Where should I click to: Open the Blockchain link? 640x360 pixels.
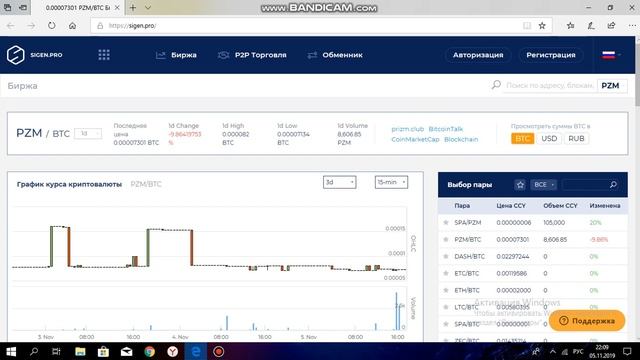click(x=461, y=139)
